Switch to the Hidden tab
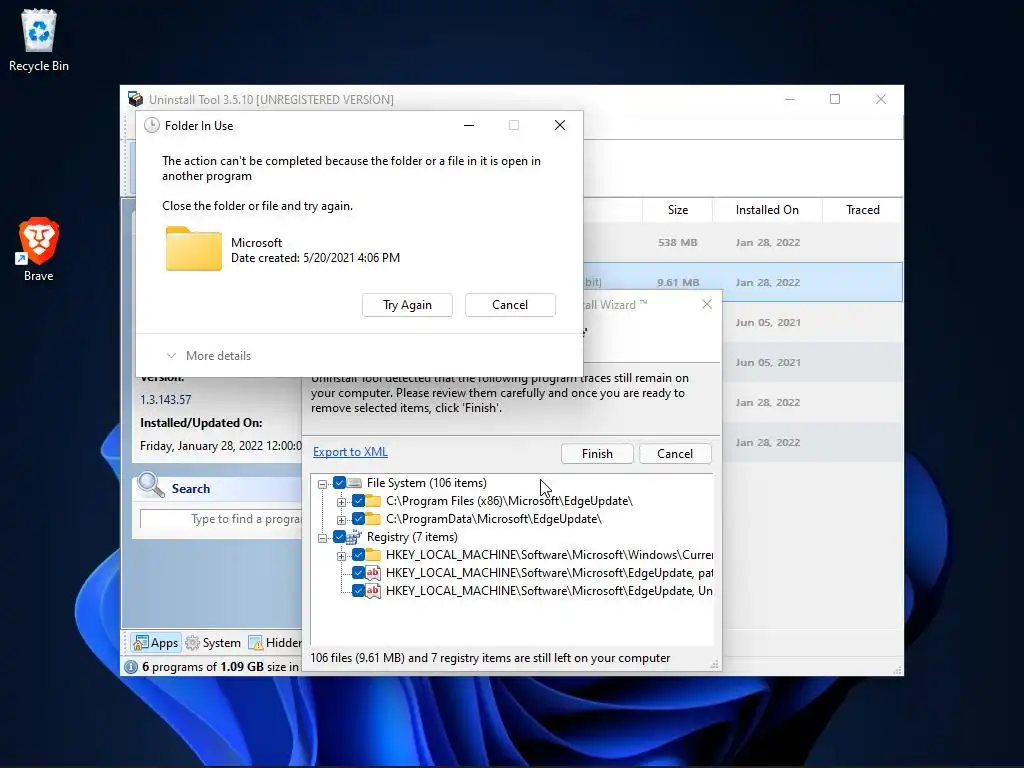Image resolution: width=1024 pixels, height=768 pixels. [275, 643]
